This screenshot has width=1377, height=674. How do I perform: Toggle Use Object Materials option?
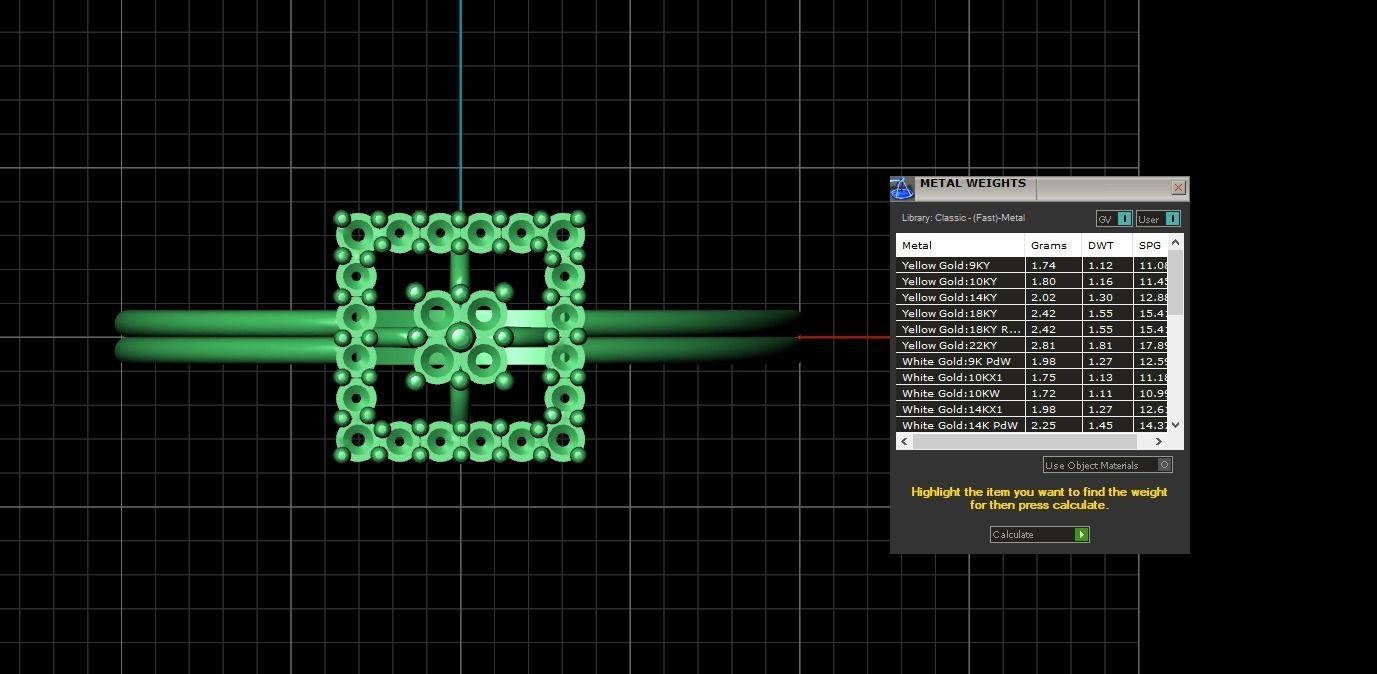[x=1107, y=465]
